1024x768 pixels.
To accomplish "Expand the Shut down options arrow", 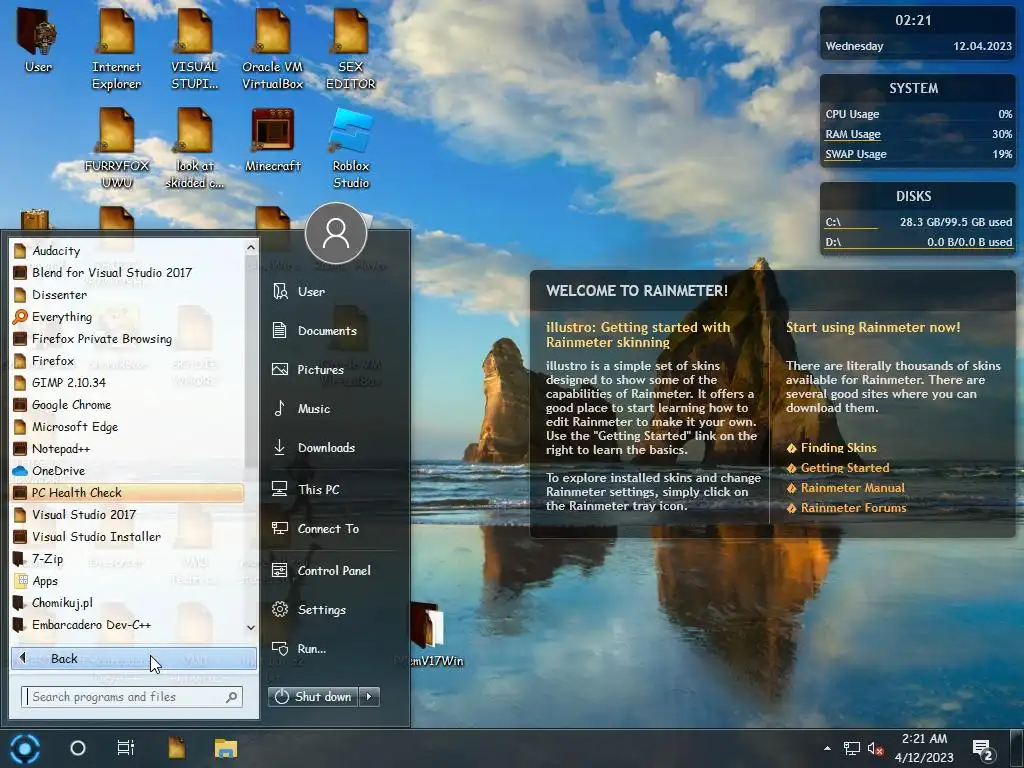I will click(369, 697).
